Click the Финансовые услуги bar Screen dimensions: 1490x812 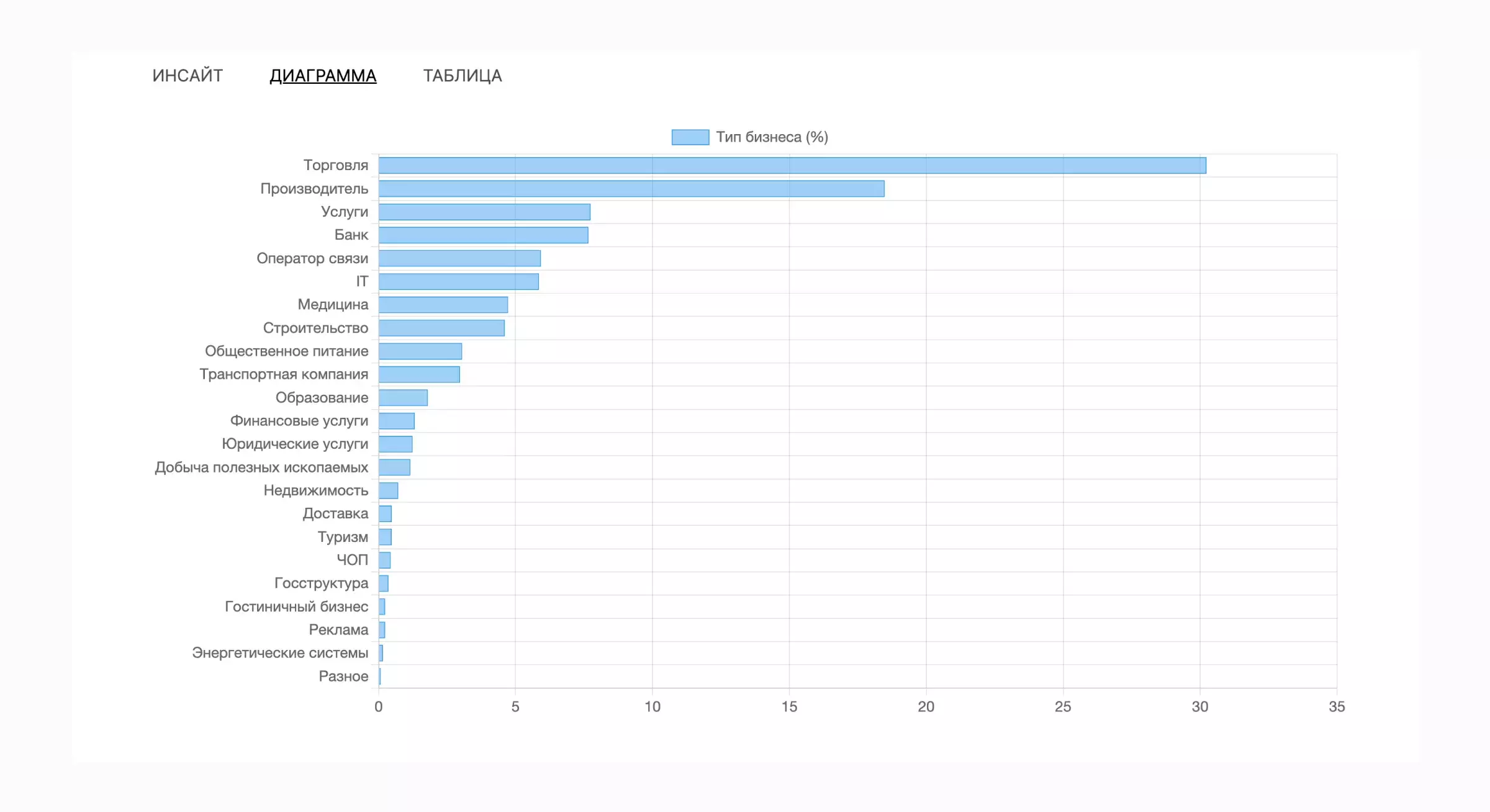(x=396, y=421)
